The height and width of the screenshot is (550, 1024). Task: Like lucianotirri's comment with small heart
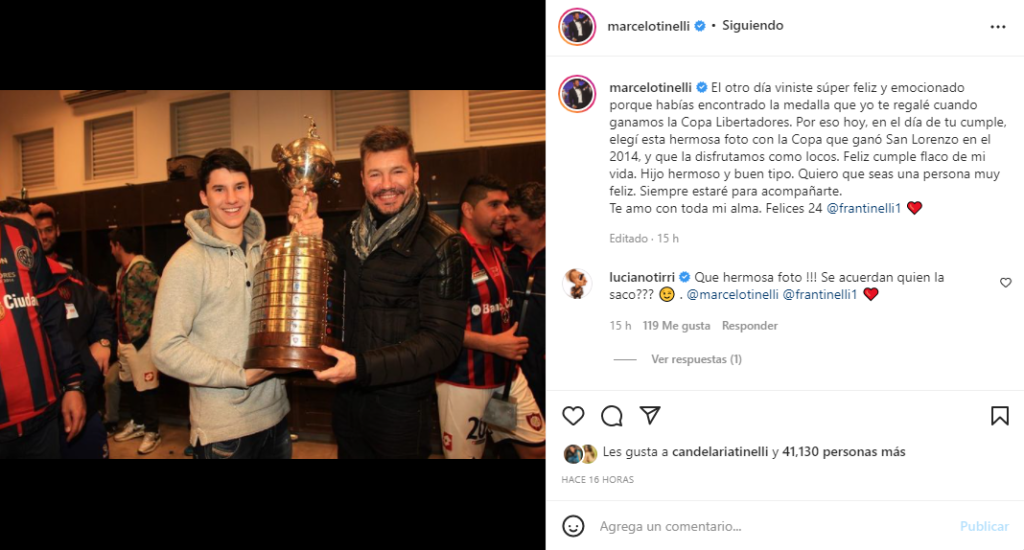click(1006, 282)
